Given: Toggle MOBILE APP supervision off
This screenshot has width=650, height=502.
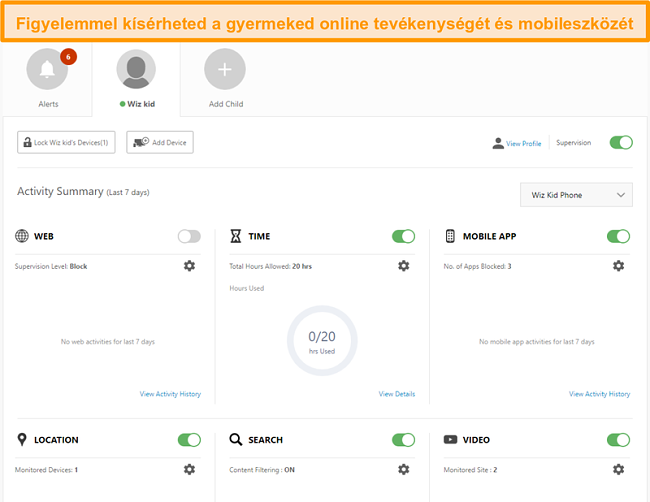Looking at the screenshot, I should [x=618, y=237].
